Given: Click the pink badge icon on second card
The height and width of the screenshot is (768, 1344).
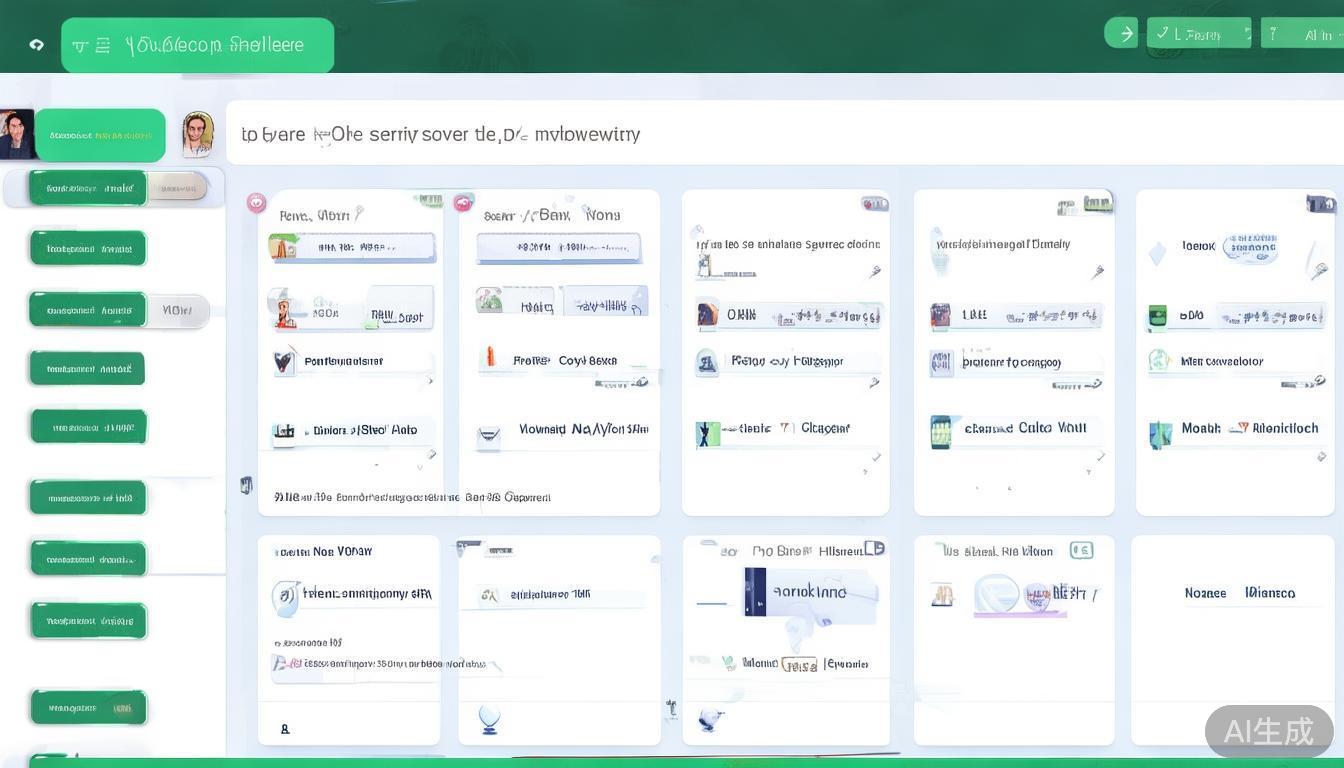Looking at the screenshot, I should click(463, 203).
